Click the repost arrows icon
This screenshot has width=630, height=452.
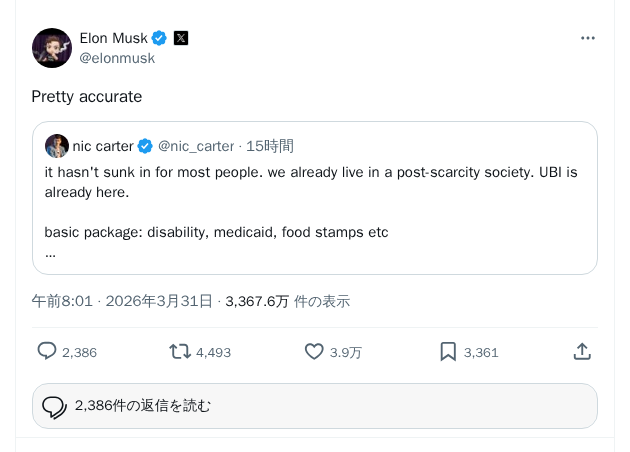(x=180, y=351)
